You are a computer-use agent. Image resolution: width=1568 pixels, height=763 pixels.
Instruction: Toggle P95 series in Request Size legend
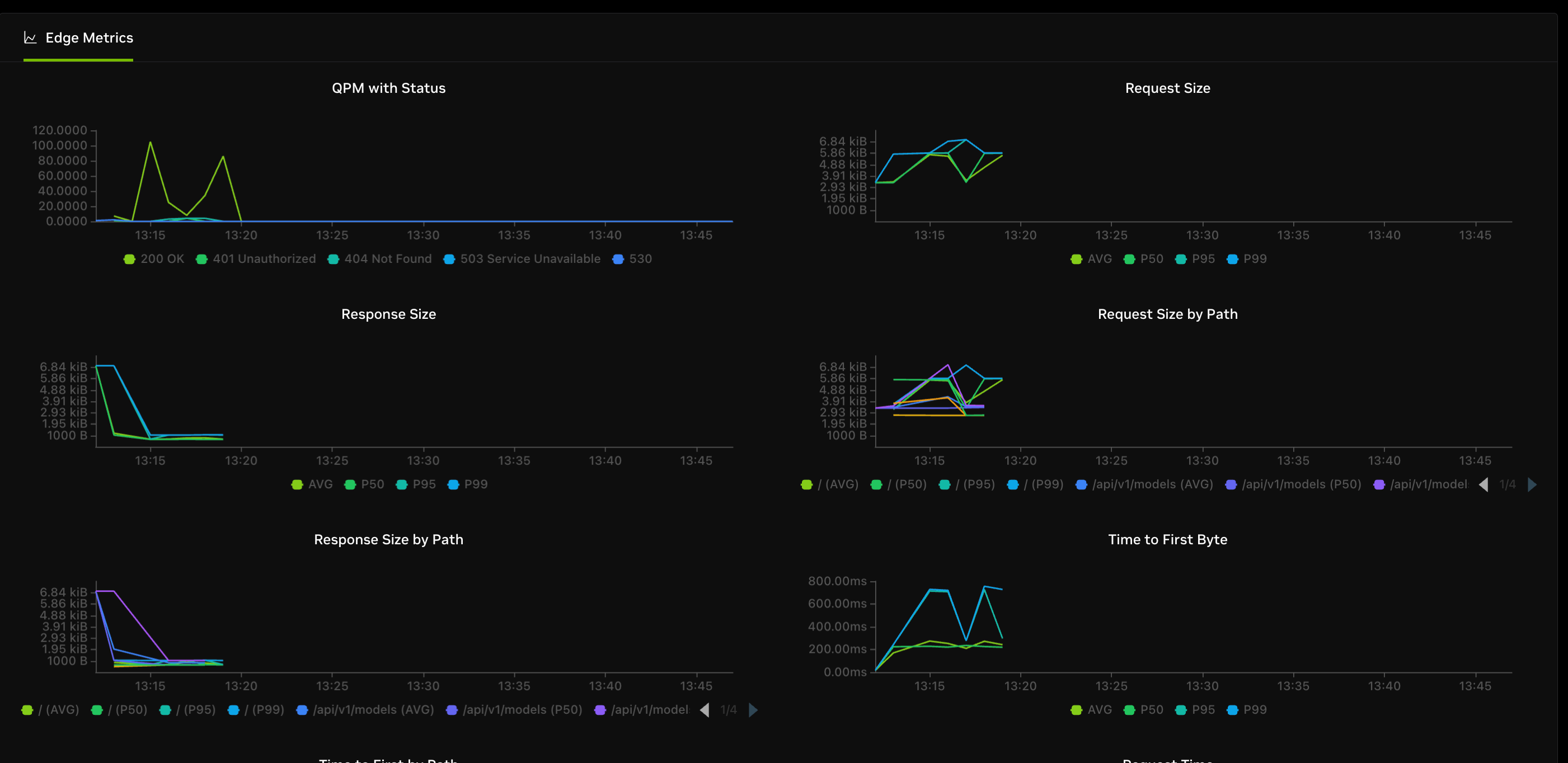point(1195,258)
